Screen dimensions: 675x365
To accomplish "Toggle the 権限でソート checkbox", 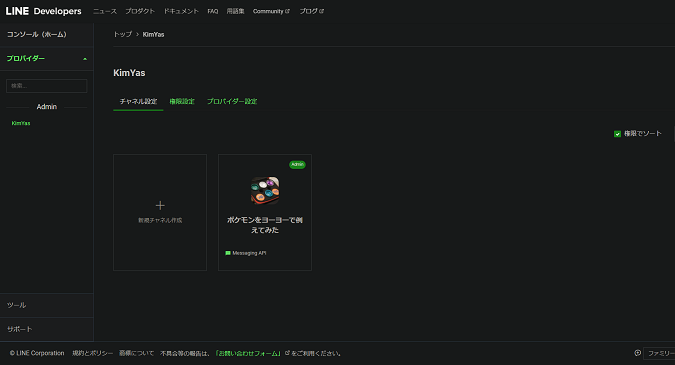I will [617, 134].
